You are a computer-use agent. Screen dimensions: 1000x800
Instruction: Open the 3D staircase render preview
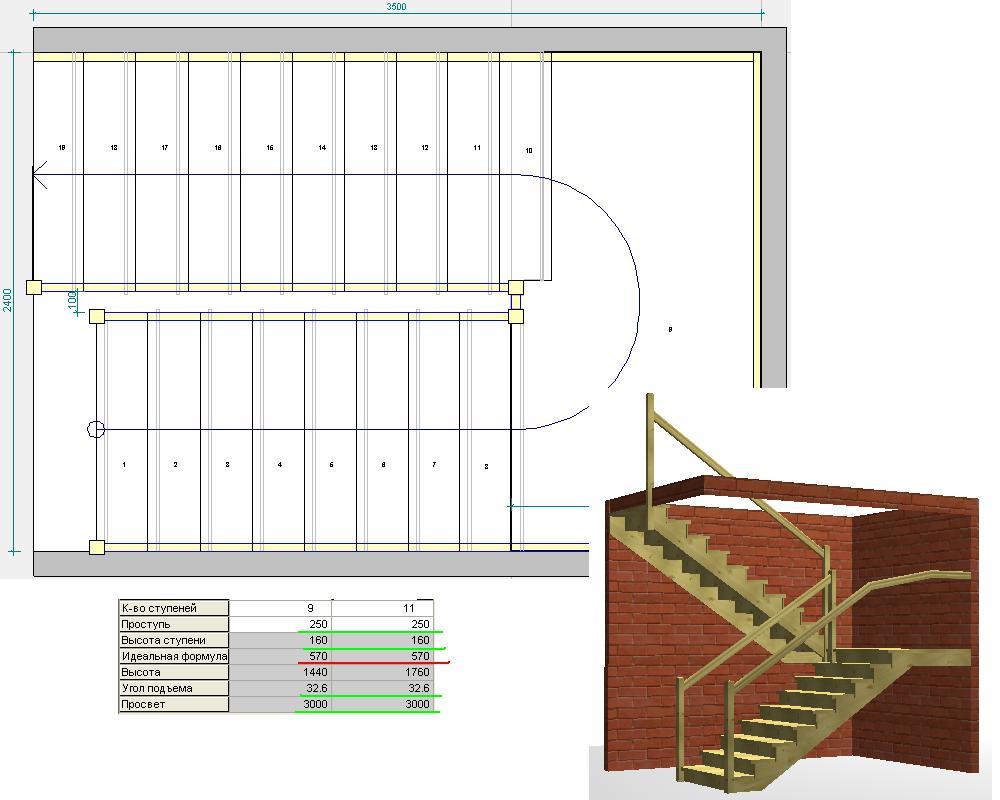791,593
